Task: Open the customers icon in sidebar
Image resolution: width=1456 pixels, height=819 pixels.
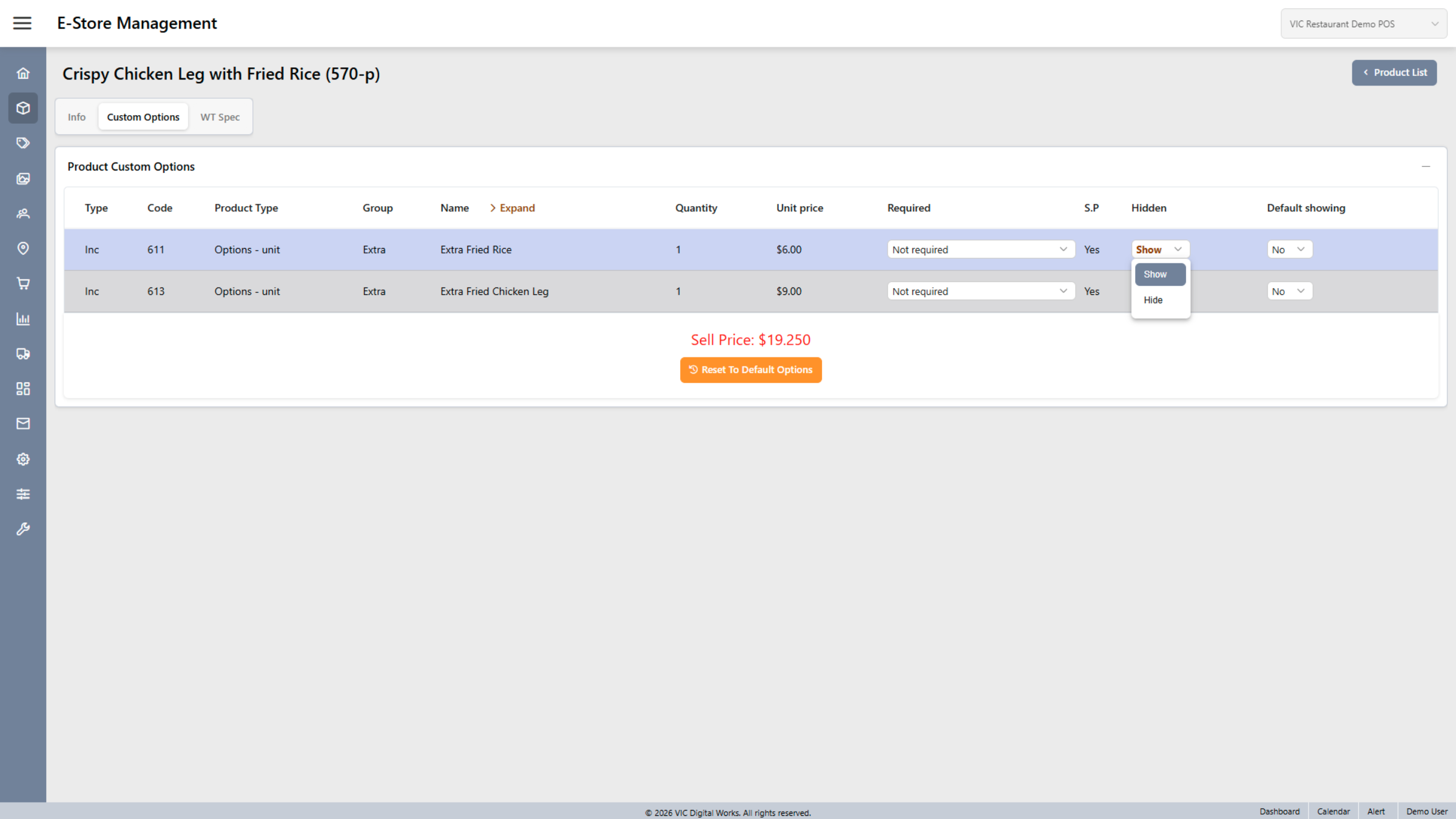Action: click(x=22, y=213)
